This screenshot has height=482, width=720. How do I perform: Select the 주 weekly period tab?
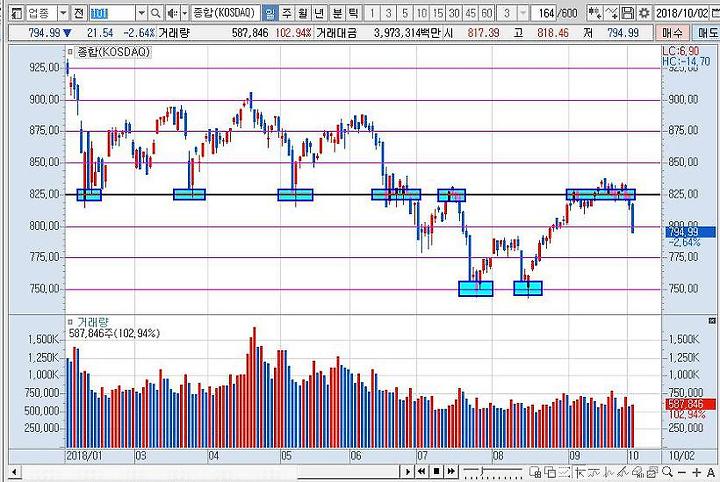286,13
